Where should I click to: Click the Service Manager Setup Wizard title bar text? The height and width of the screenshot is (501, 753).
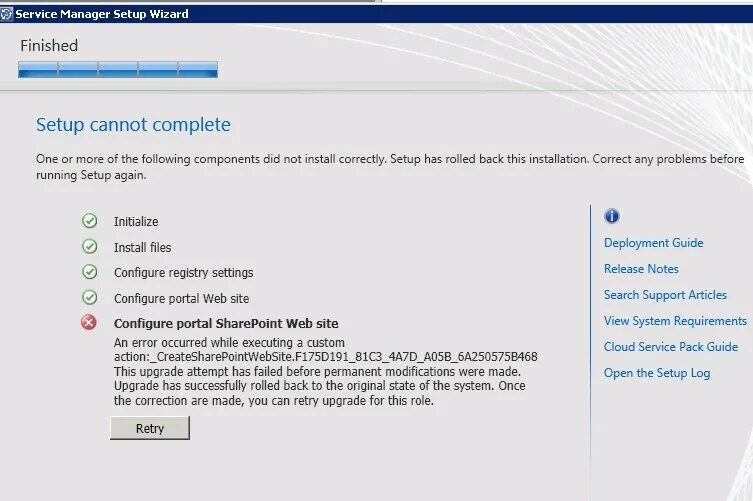click(102, 14)
